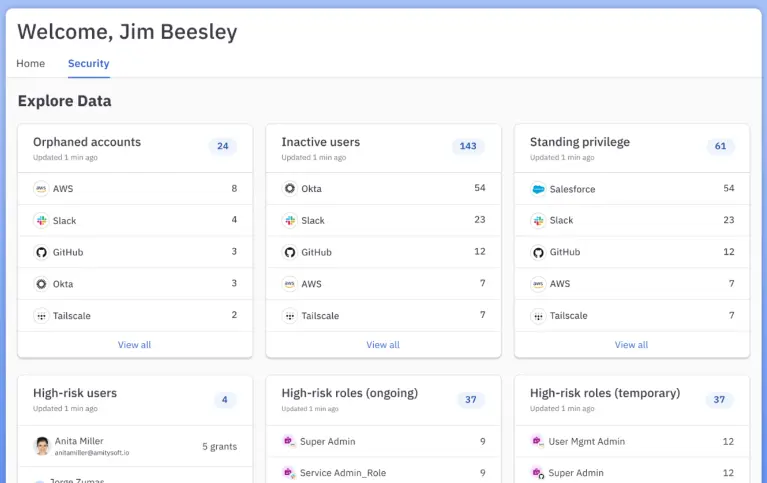
Task: Click the AWS icon in Orphaned accounts
Action: point(41,189)
